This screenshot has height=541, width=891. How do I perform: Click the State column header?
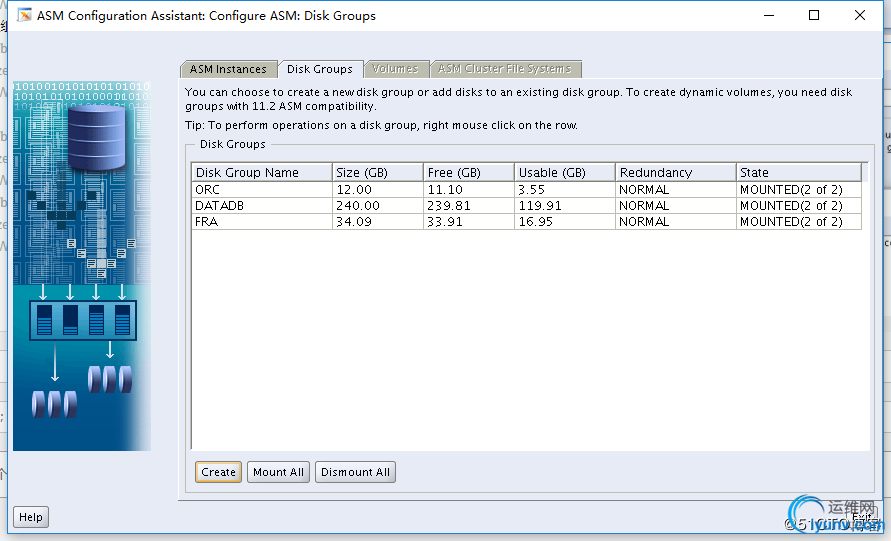799,172
